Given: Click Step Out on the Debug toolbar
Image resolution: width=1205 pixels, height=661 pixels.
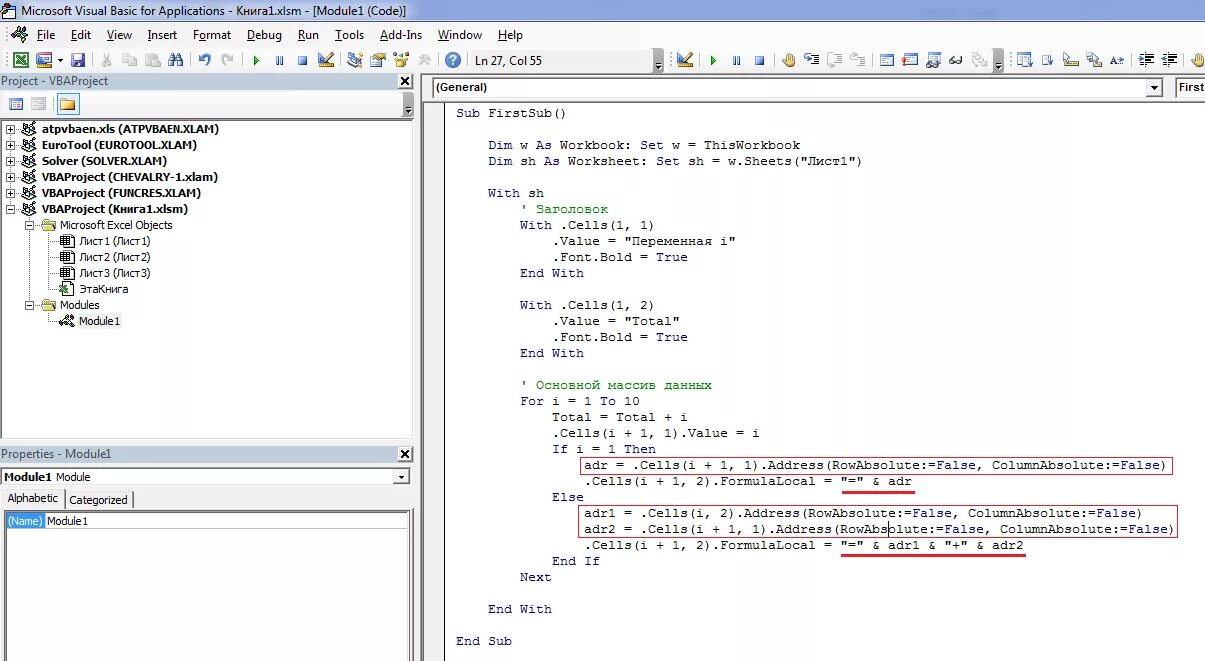Looking at the screenshot, I should click(x=858, y=60).
